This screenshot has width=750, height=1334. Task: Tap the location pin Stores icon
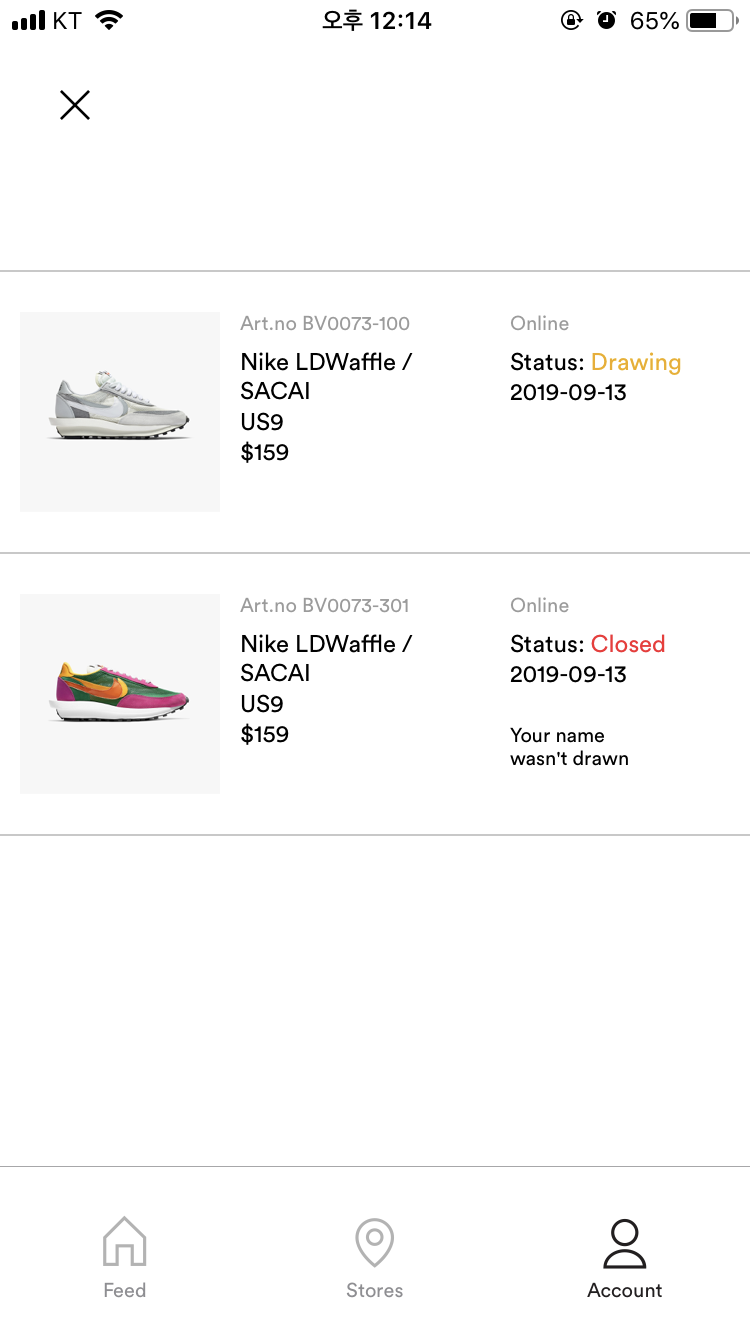pyautogui.click(x=375, y=1242)
